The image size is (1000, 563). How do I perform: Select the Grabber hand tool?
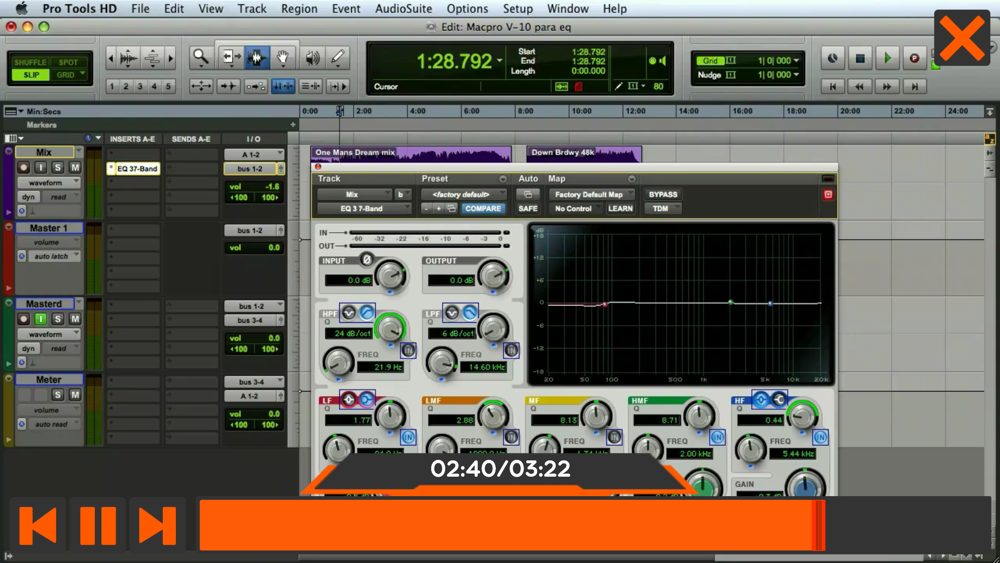283,58
